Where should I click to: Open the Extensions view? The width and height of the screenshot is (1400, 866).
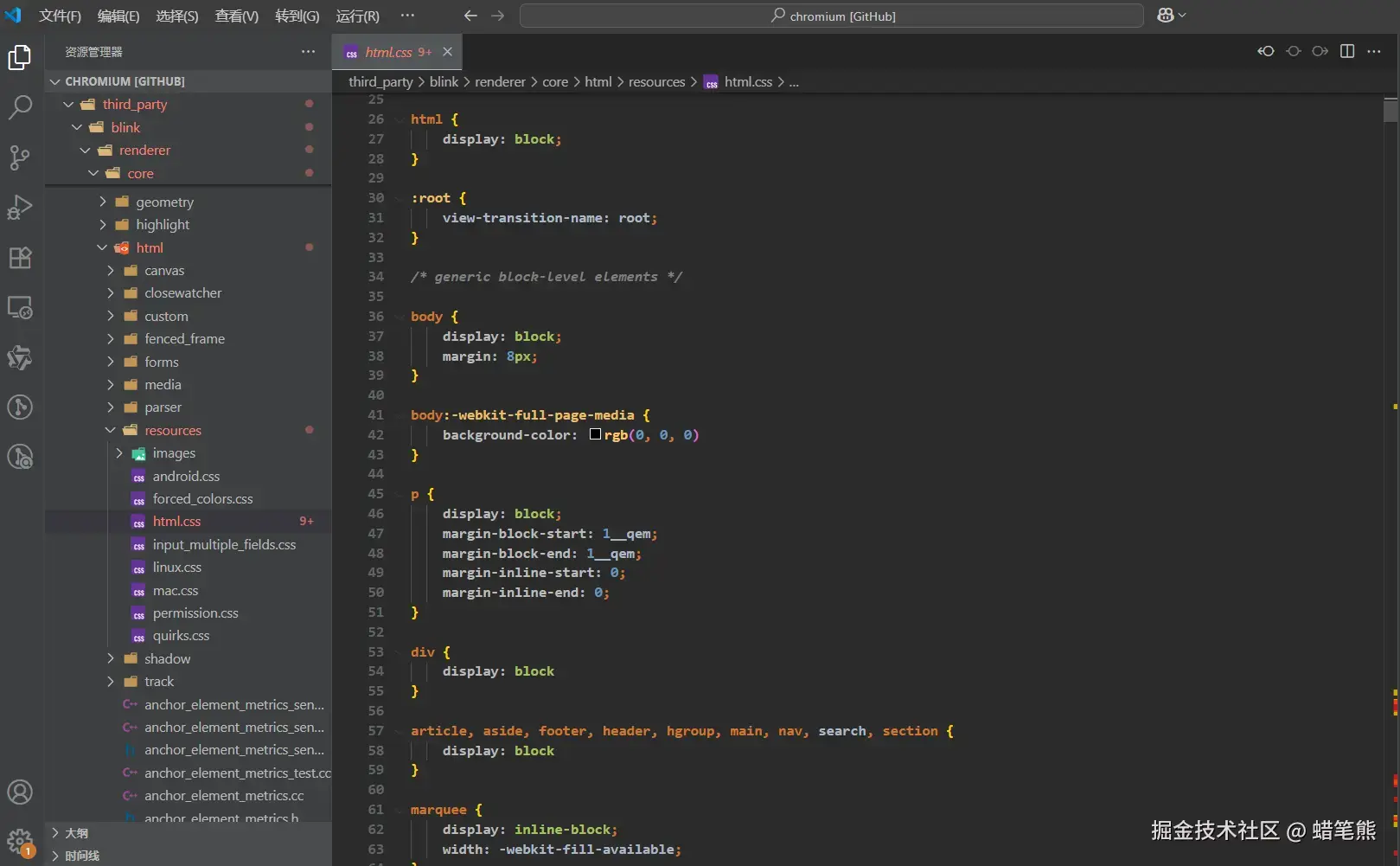click(x=20, y=258)
